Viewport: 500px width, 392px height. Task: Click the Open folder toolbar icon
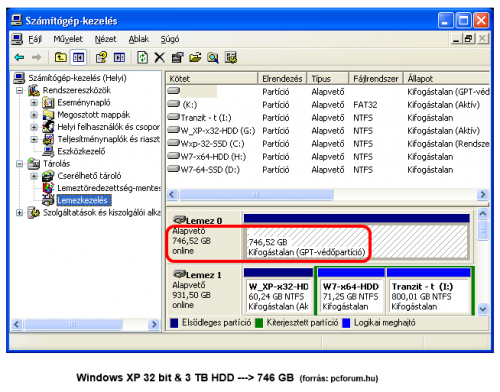coord(195,58)
